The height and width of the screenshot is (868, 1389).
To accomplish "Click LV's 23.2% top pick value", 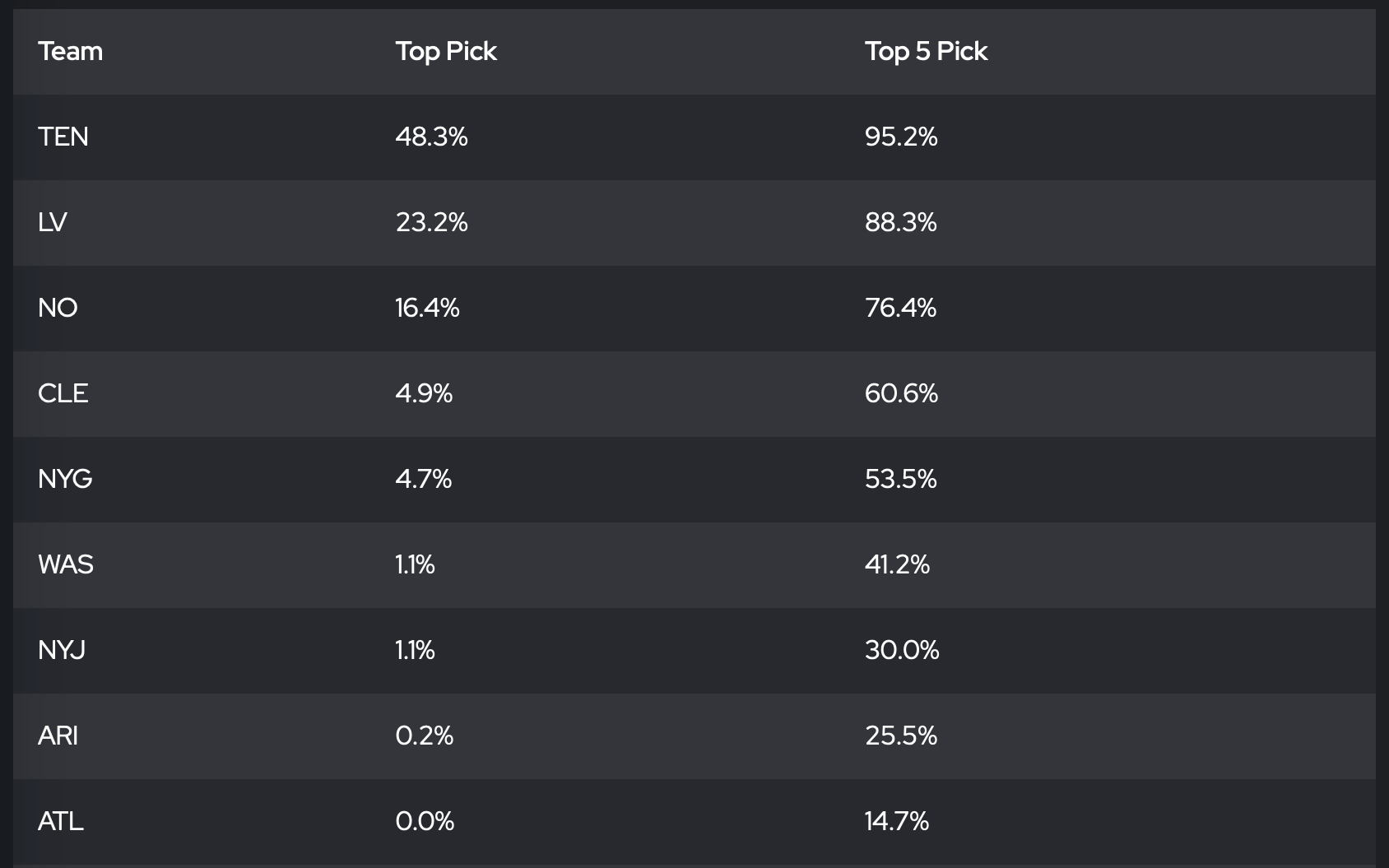I will (x=431, y=222).
